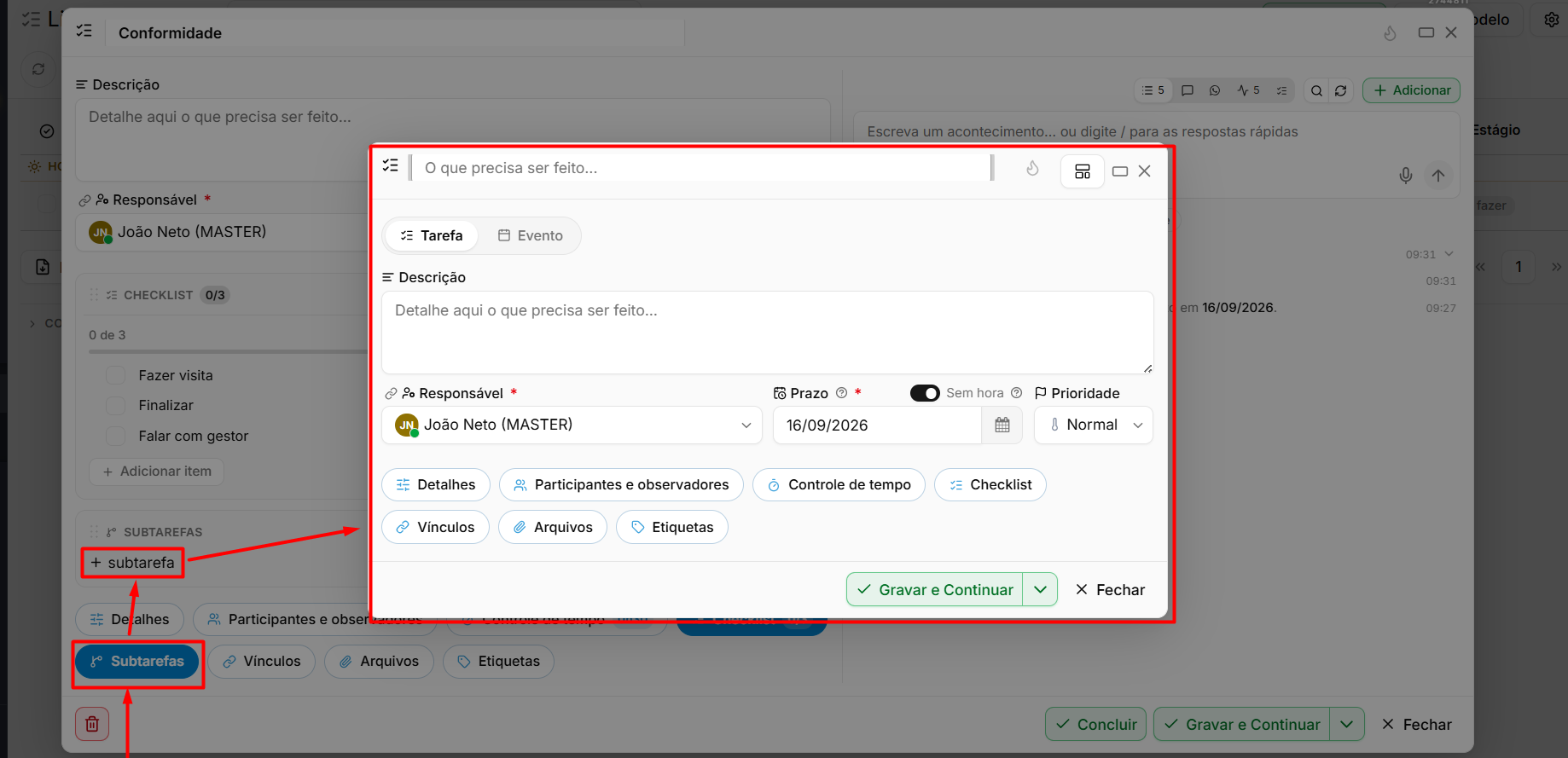Click the checklist icon beside the Conformidade title
Image resolution: width=1568 pixels, height=758 pixels.
(84, 31)
